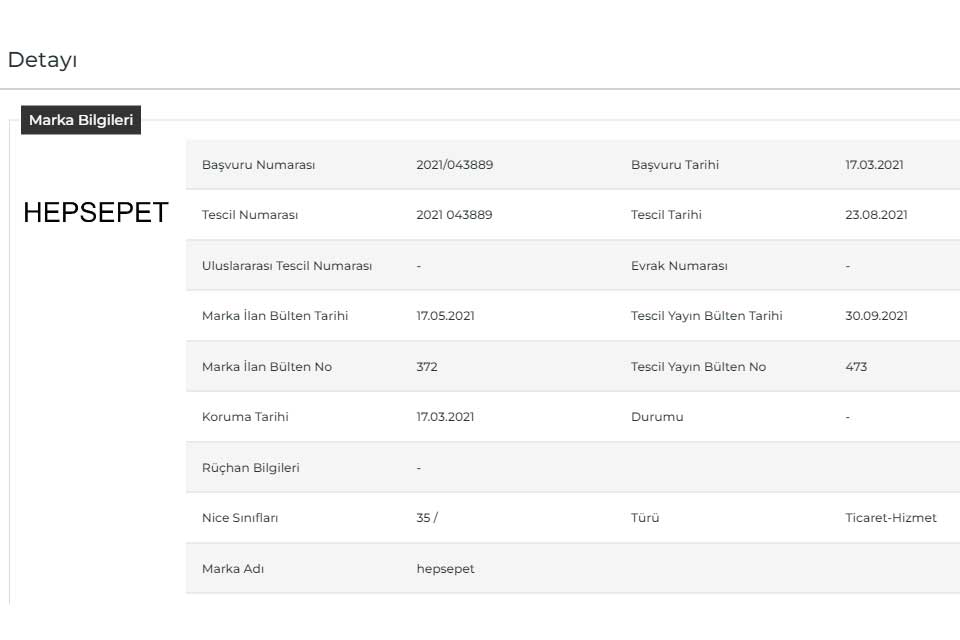
Task: Click the Nice Sınıfları label
Action: coord(240,518)
